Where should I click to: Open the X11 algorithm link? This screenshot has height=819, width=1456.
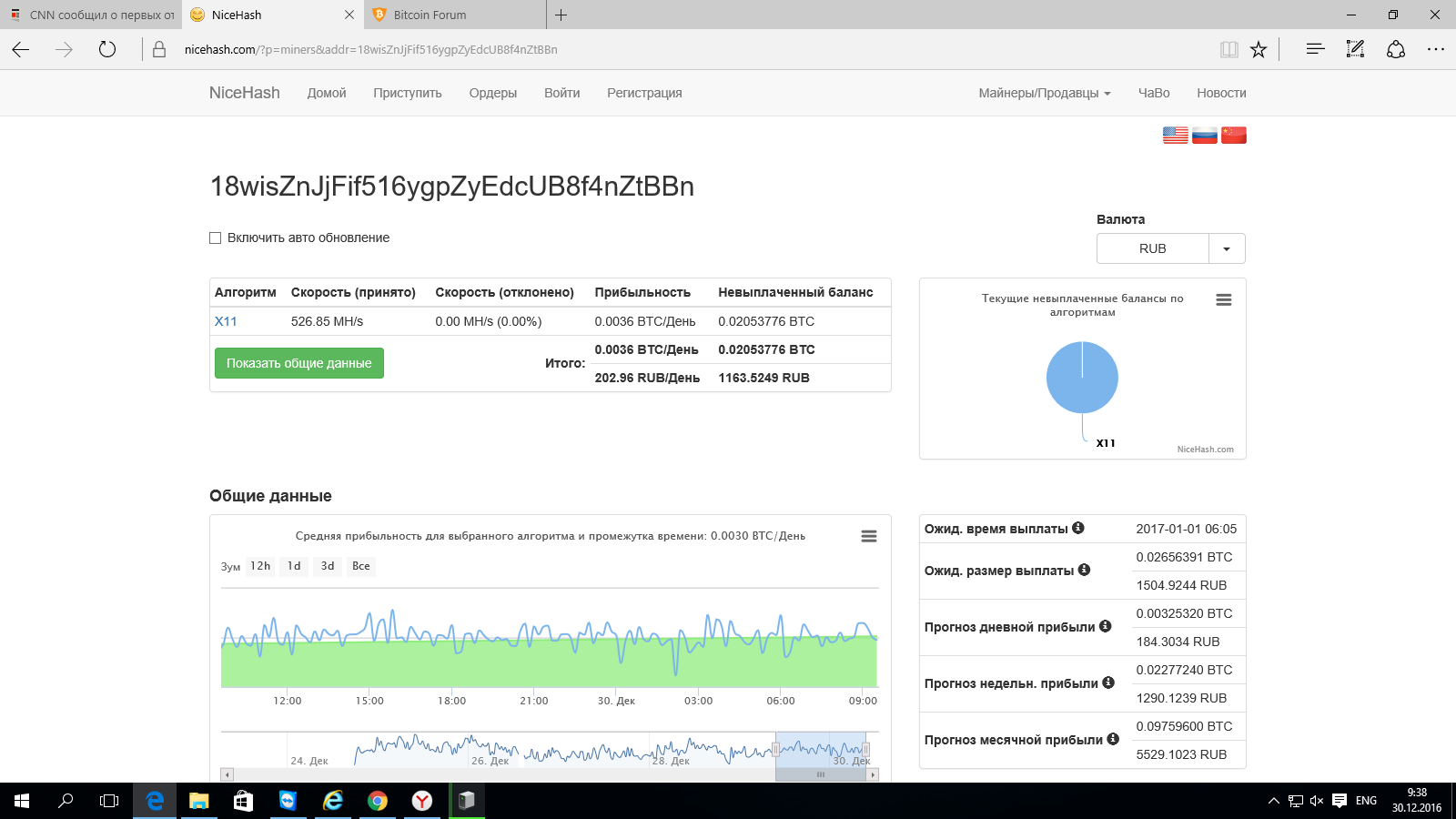tap(226, 321)
